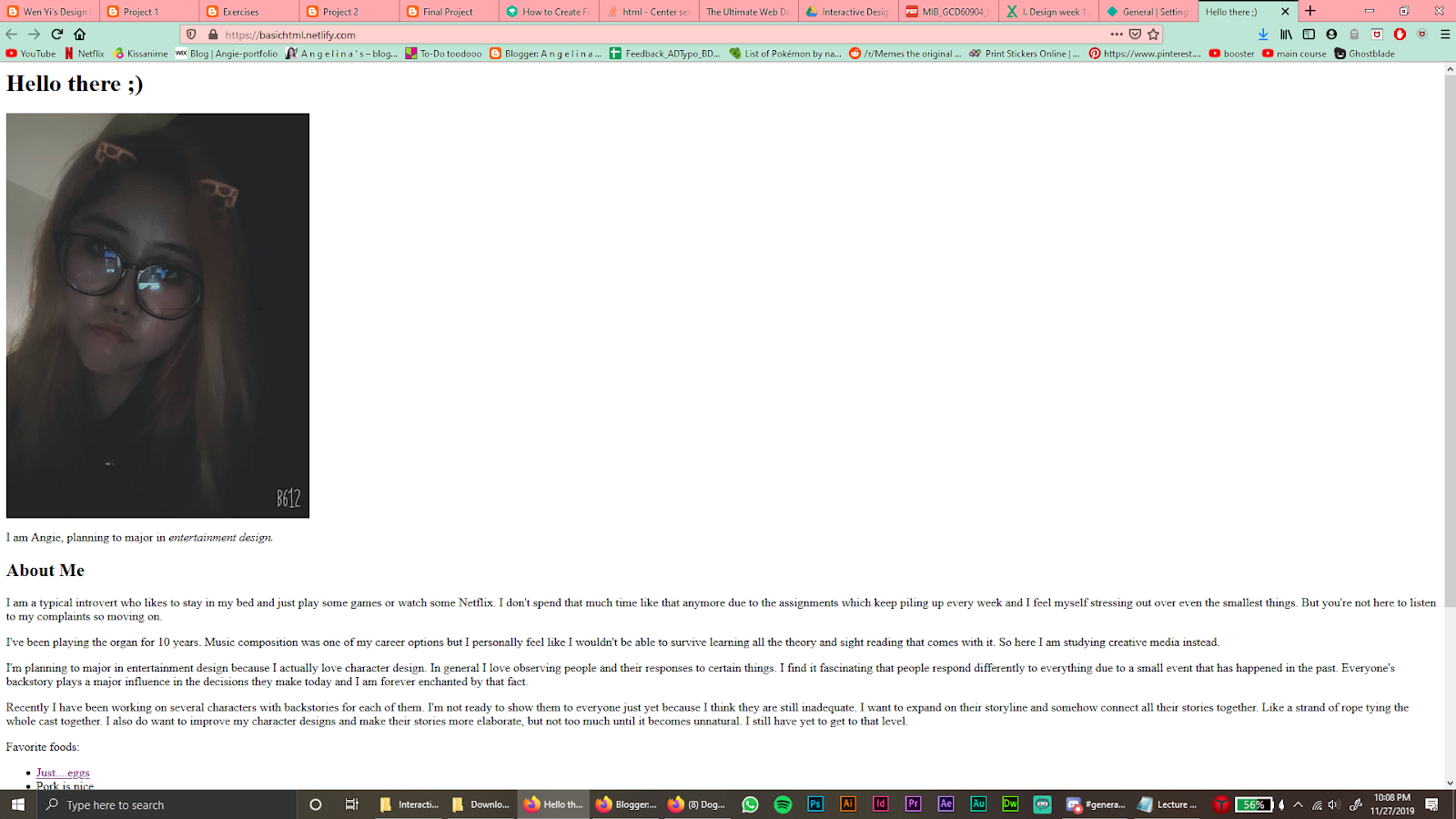Open the Blogger Firefox taskbar window
This screenshot has height=819, width=1456.
pos(626,804)
